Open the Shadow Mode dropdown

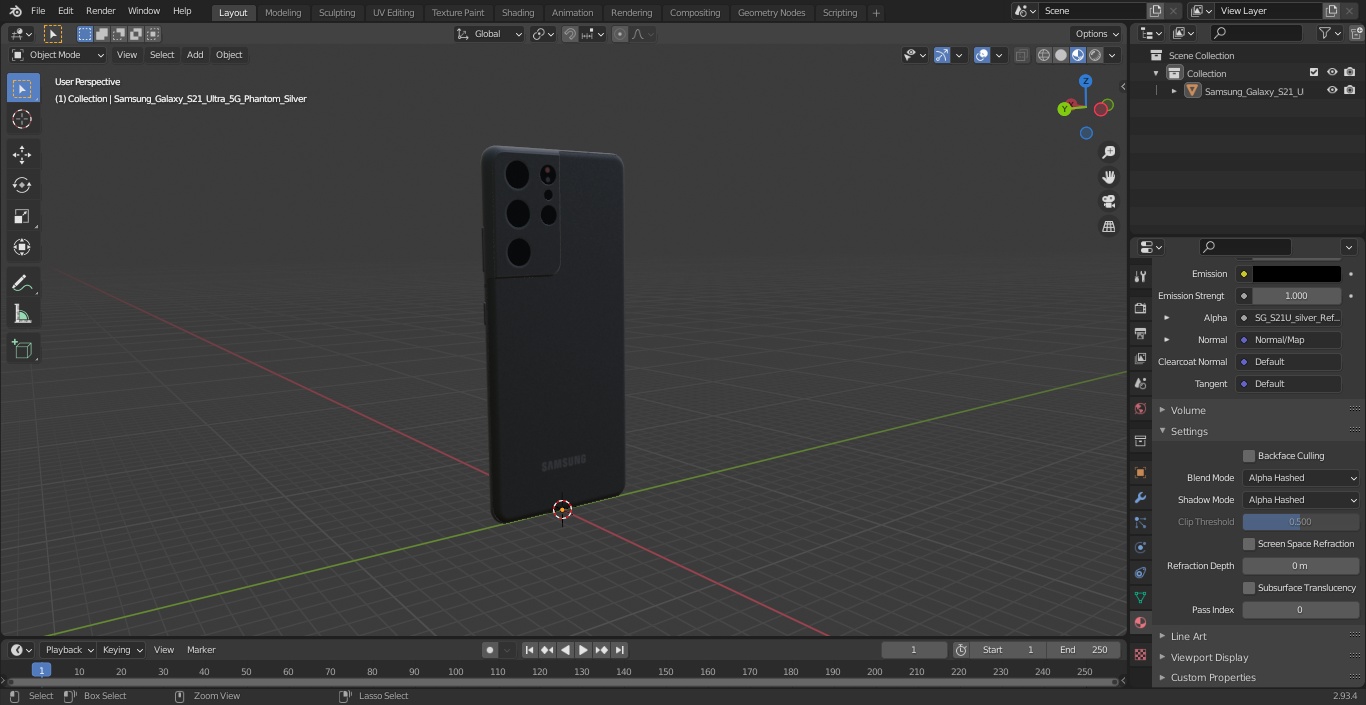click(x=1301, y=500)
